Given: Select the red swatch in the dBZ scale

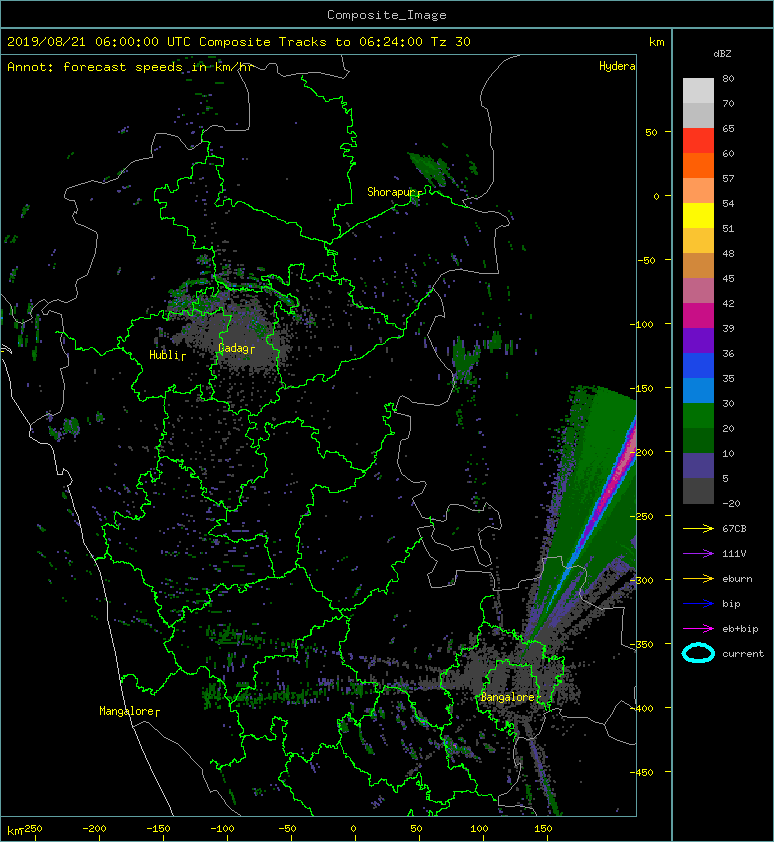Looking at the screenshot, I should tap(698, 141).
